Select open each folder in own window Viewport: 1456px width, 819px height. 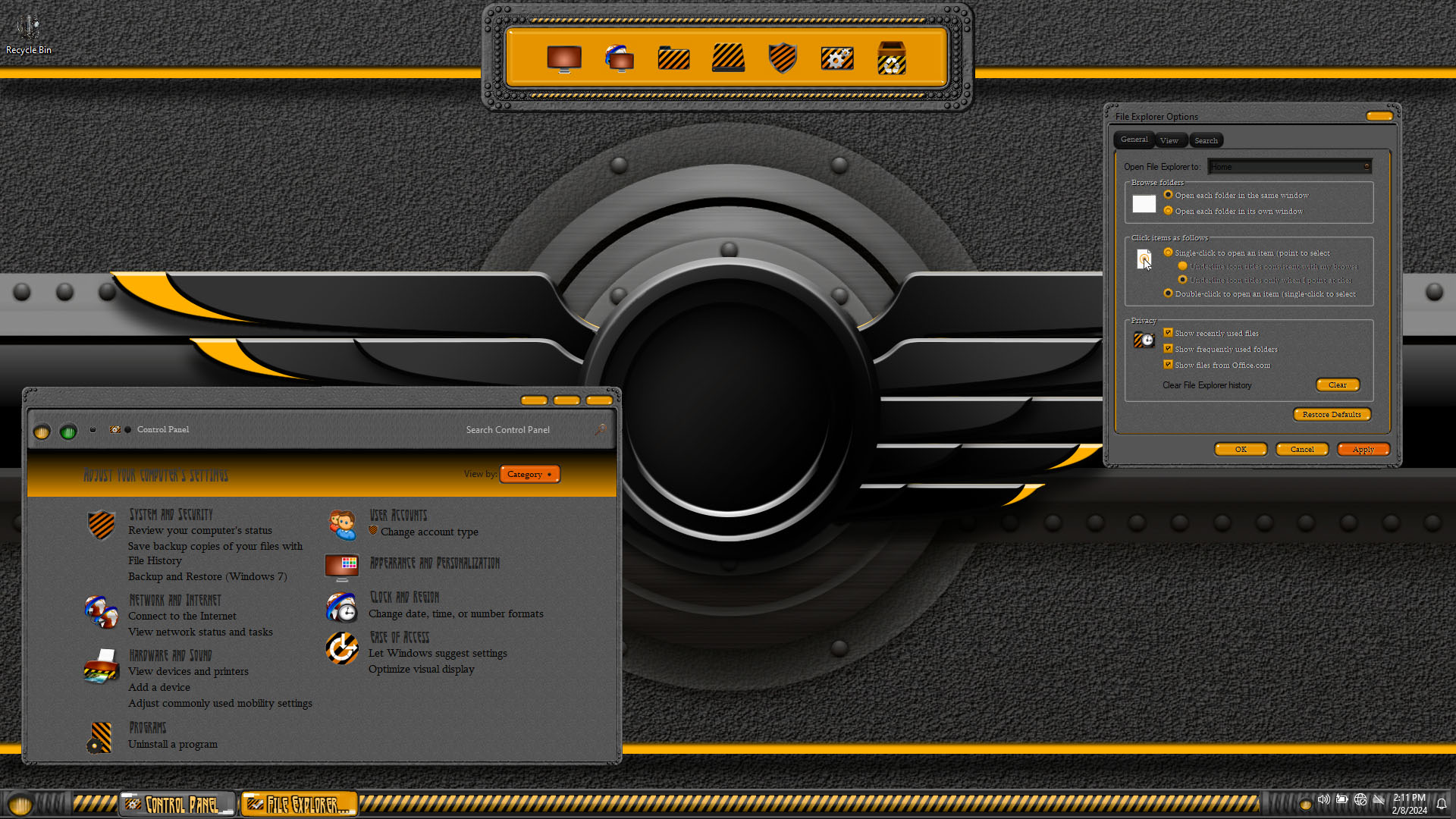click(x=1168, y=211)
